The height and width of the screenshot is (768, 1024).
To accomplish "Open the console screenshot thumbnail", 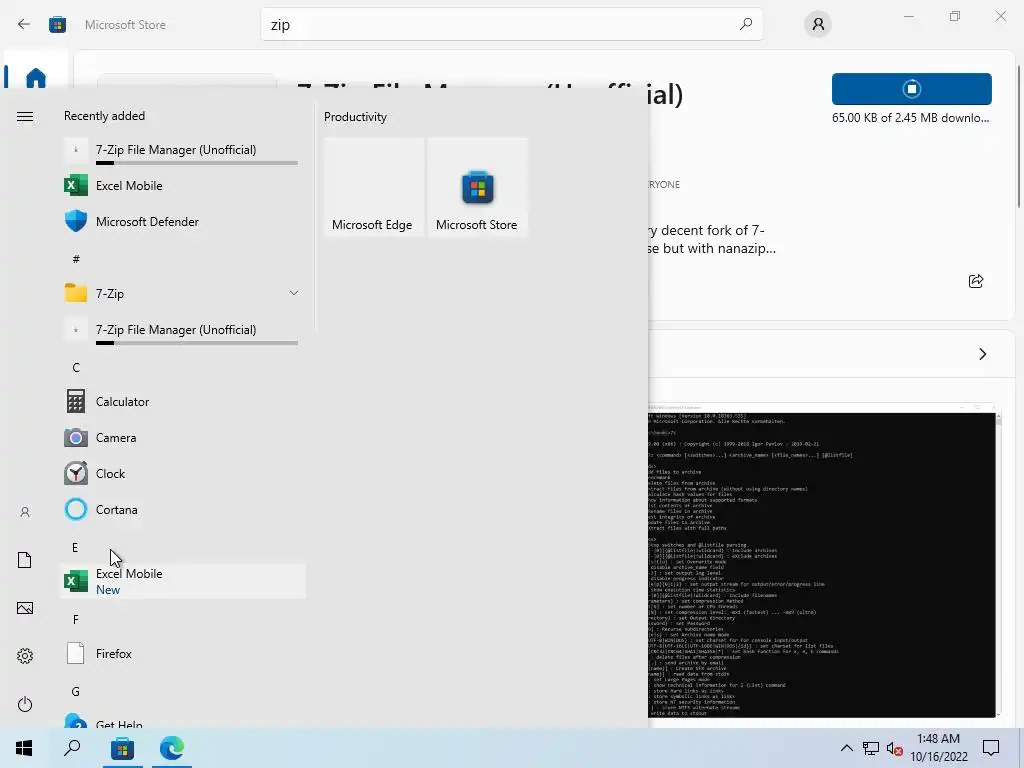I will coord(822,560).
